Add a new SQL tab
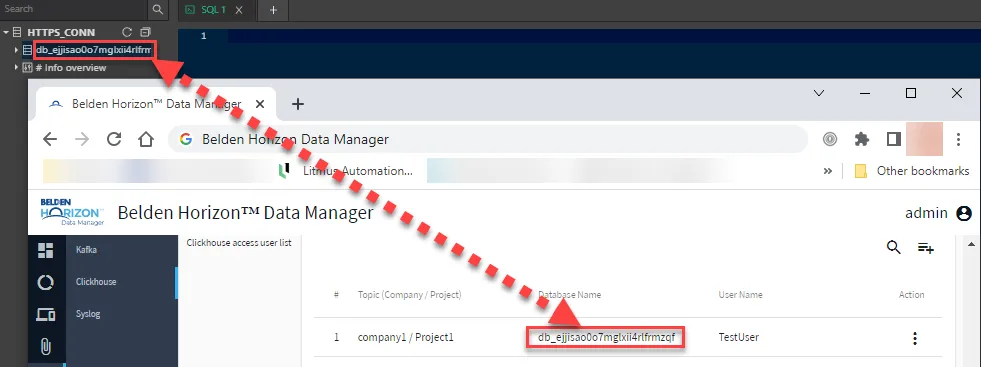The image size is (981, 367). click(x=273, y=10)
